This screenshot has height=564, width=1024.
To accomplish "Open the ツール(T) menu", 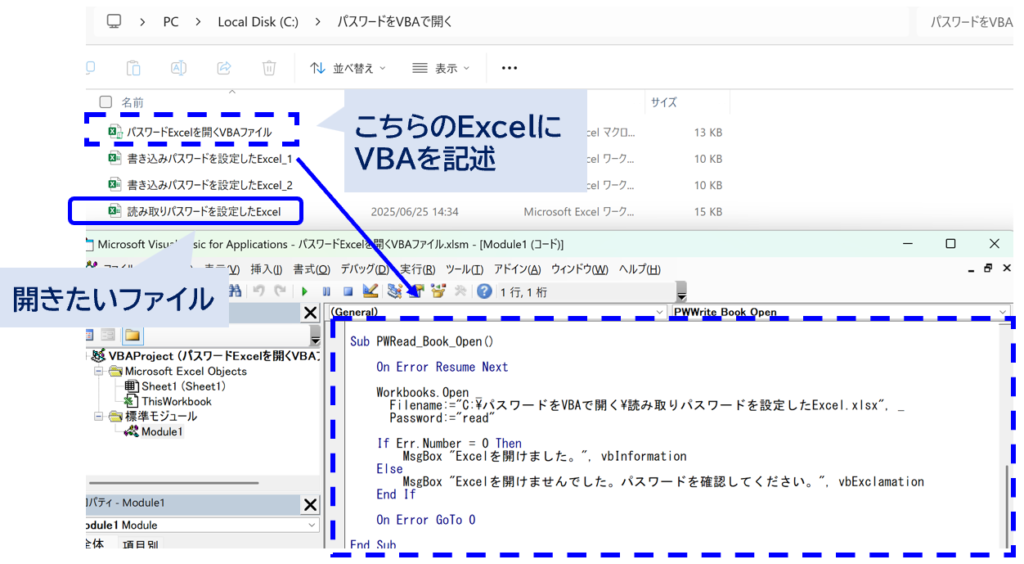I will point(464,269).
